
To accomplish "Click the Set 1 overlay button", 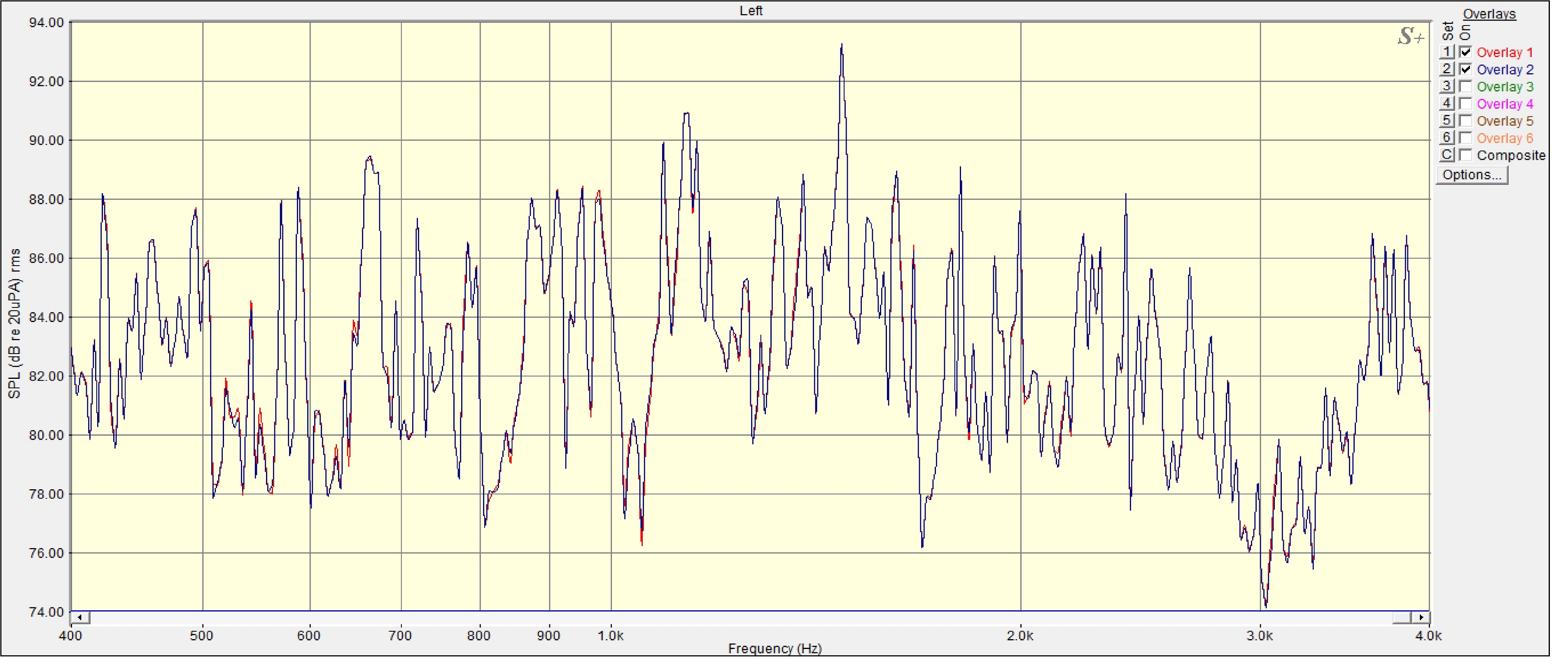I will point(1447,52).
